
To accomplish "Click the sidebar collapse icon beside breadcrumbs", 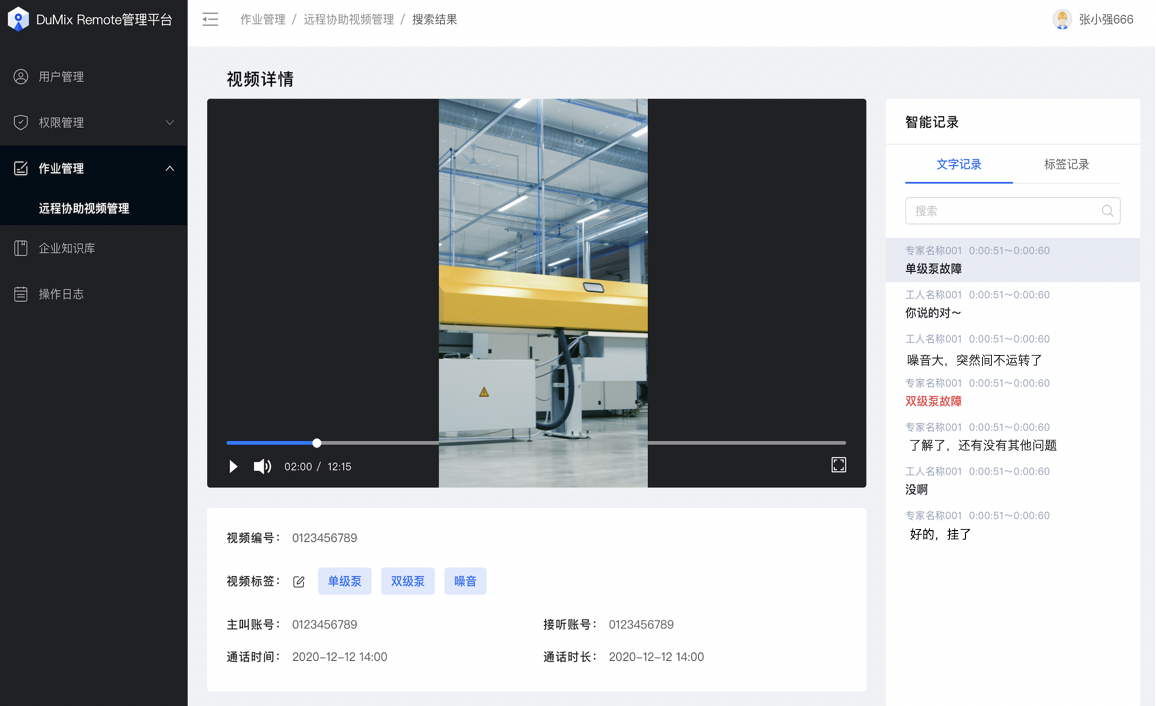I will (x=210, y=18).
